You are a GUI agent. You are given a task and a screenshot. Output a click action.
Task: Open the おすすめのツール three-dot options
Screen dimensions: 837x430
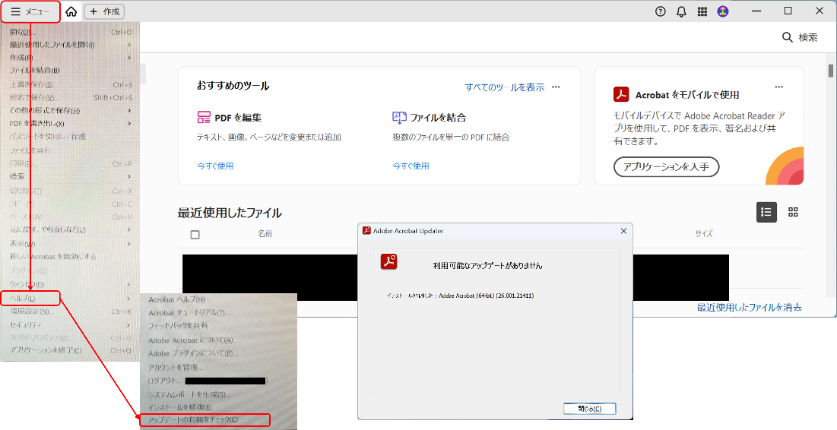coord(556,87)
